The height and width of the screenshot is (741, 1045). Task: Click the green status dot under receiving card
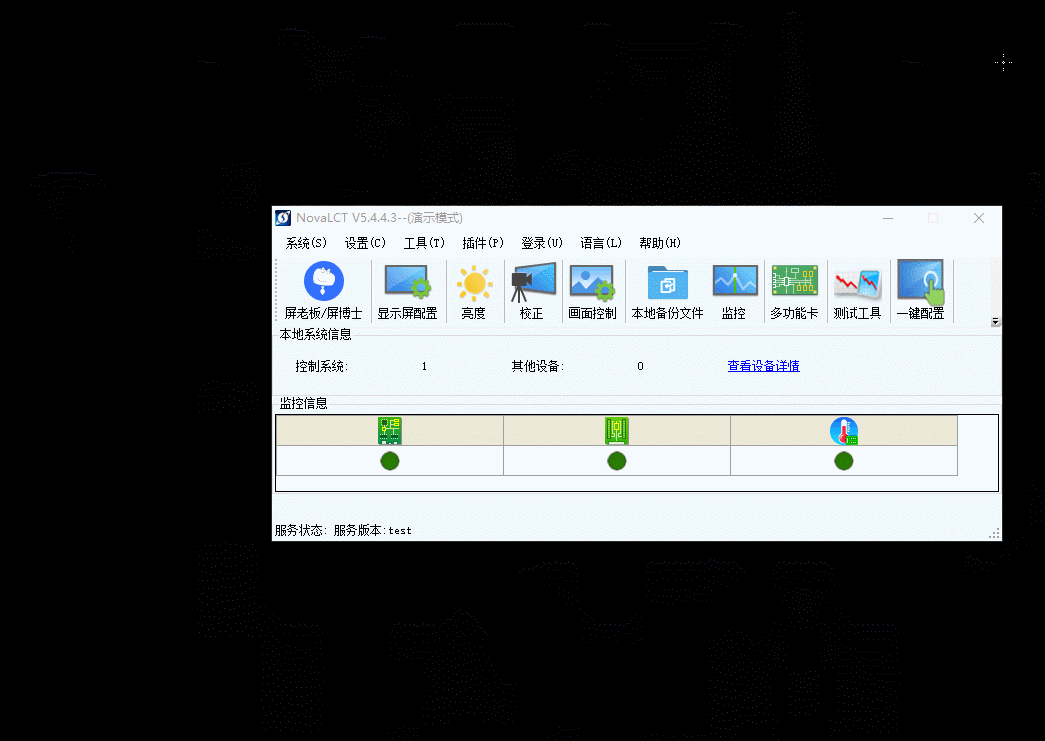pos(616,460)
